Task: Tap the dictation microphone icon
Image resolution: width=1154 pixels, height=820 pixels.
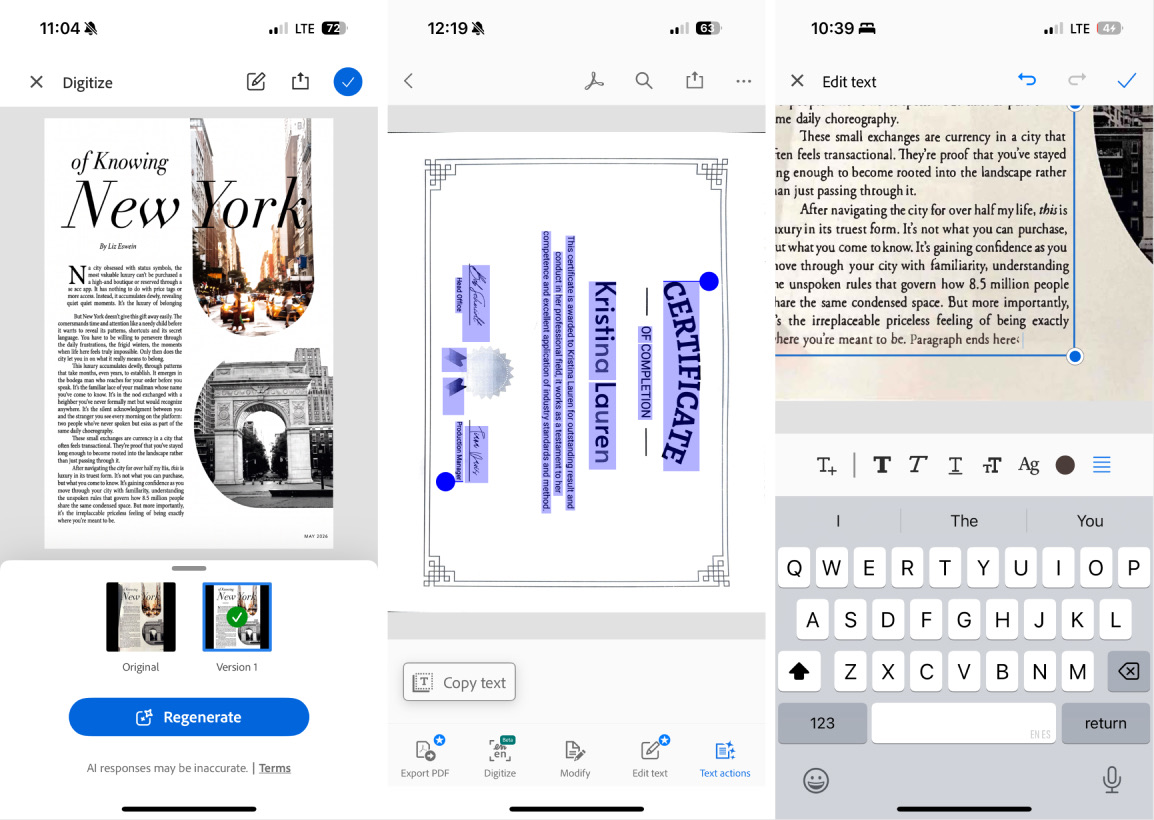Action: (x=1111, y=780)
